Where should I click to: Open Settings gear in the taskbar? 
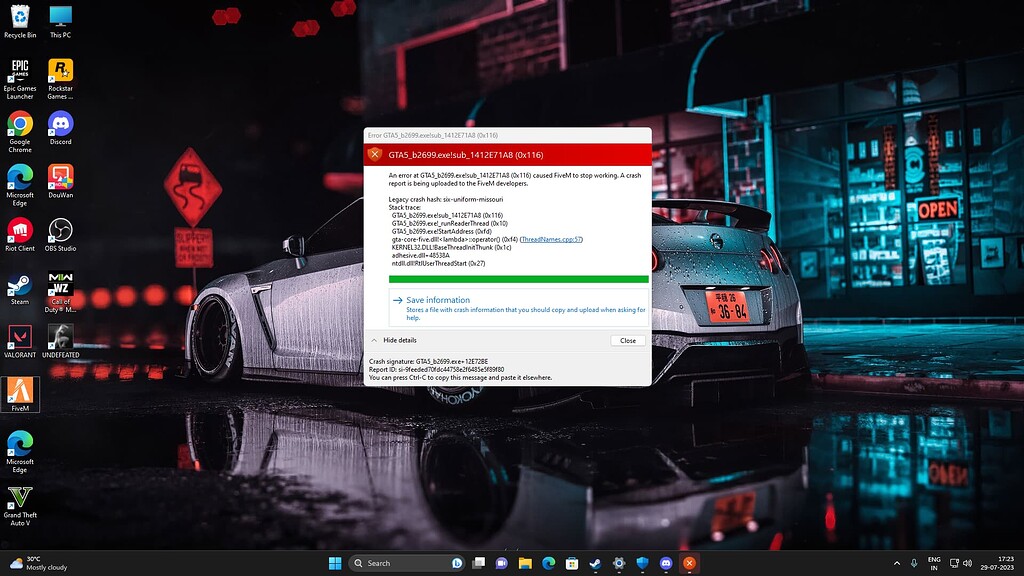[x=618, y=563]
